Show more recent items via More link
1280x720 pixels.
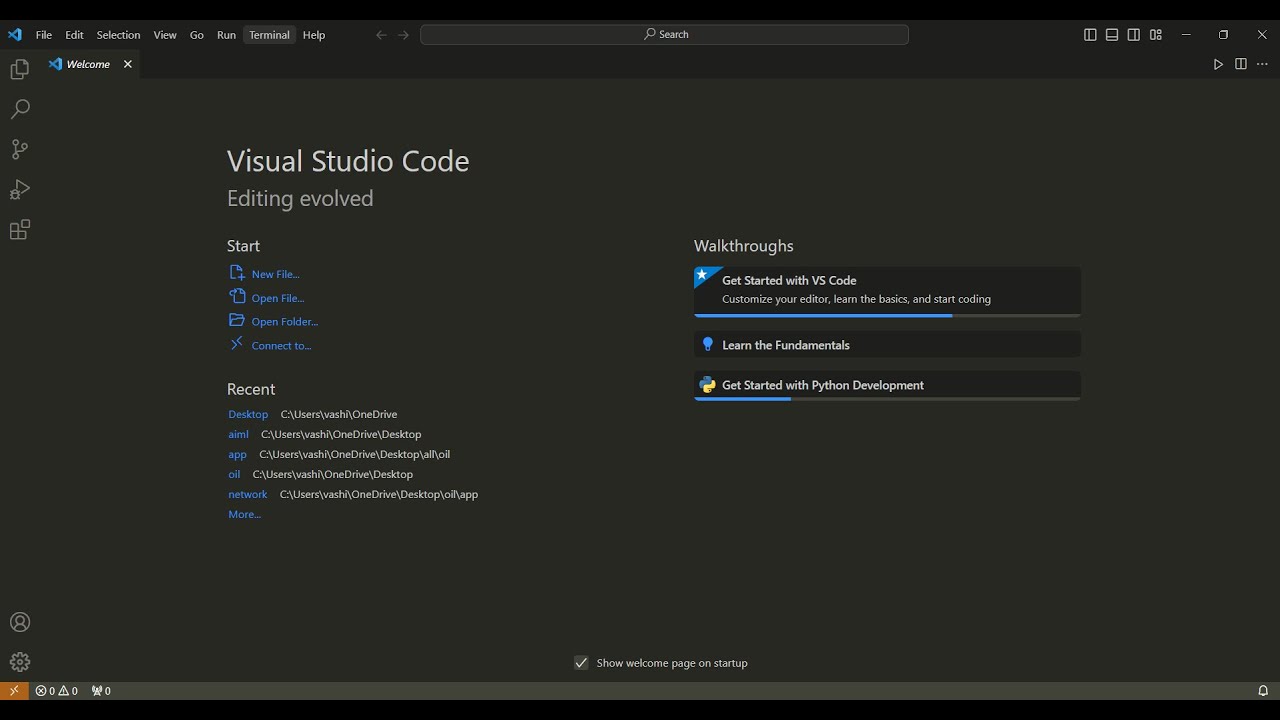tap(244, 514)
